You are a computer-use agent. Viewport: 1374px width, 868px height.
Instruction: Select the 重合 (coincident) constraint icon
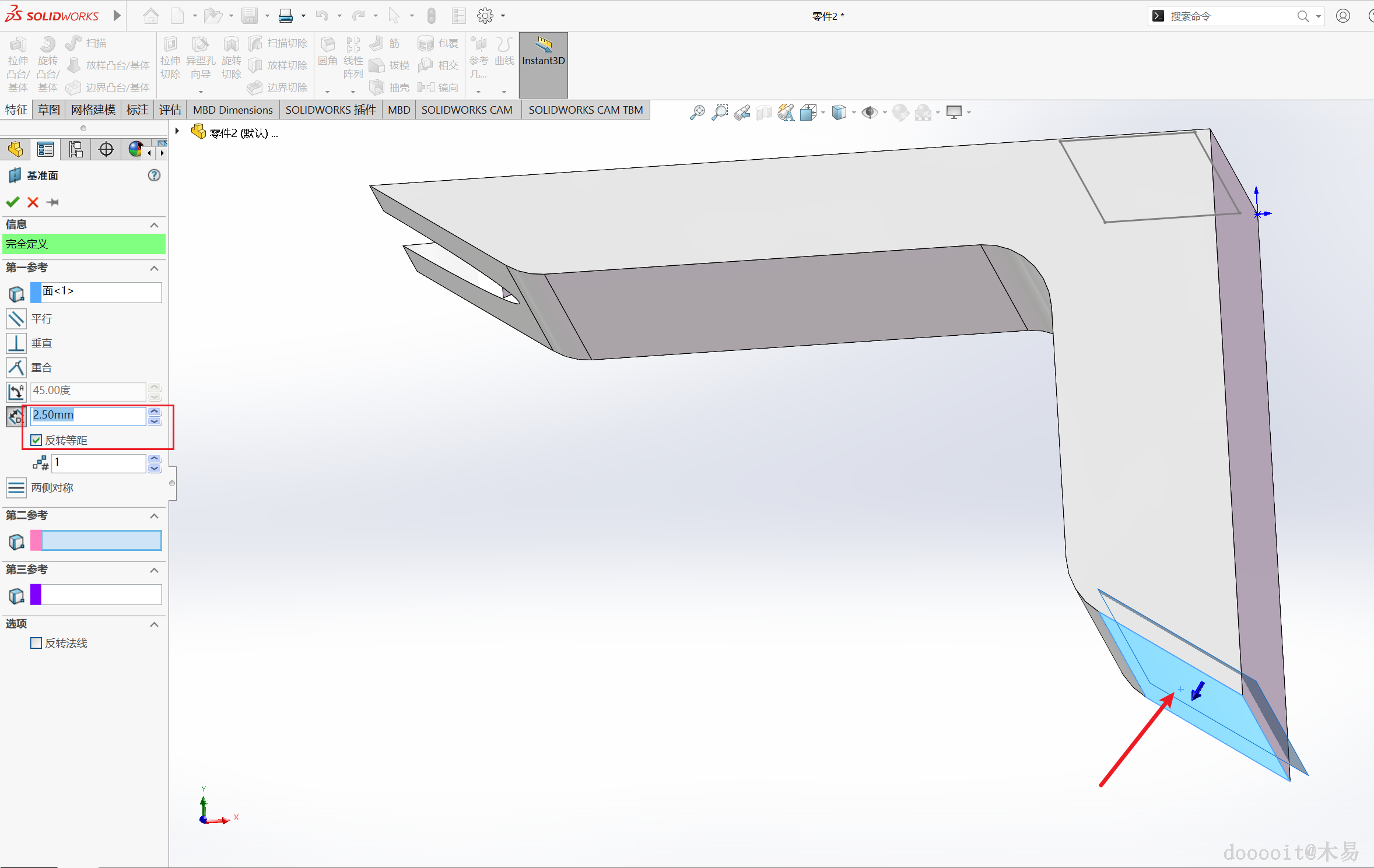16,368
